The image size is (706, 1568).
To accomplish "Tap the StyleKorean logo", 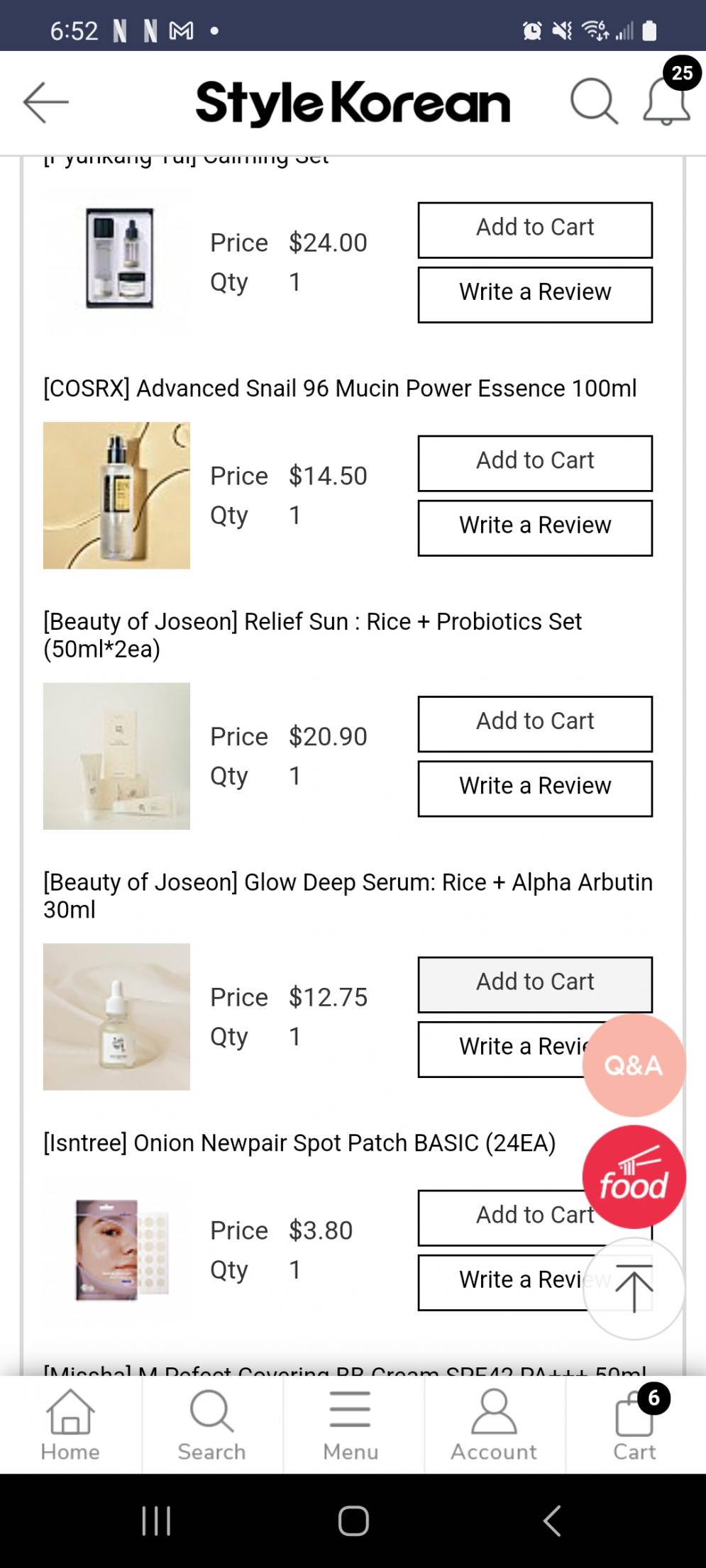I will pyautogui.click(x=353, y=104).
